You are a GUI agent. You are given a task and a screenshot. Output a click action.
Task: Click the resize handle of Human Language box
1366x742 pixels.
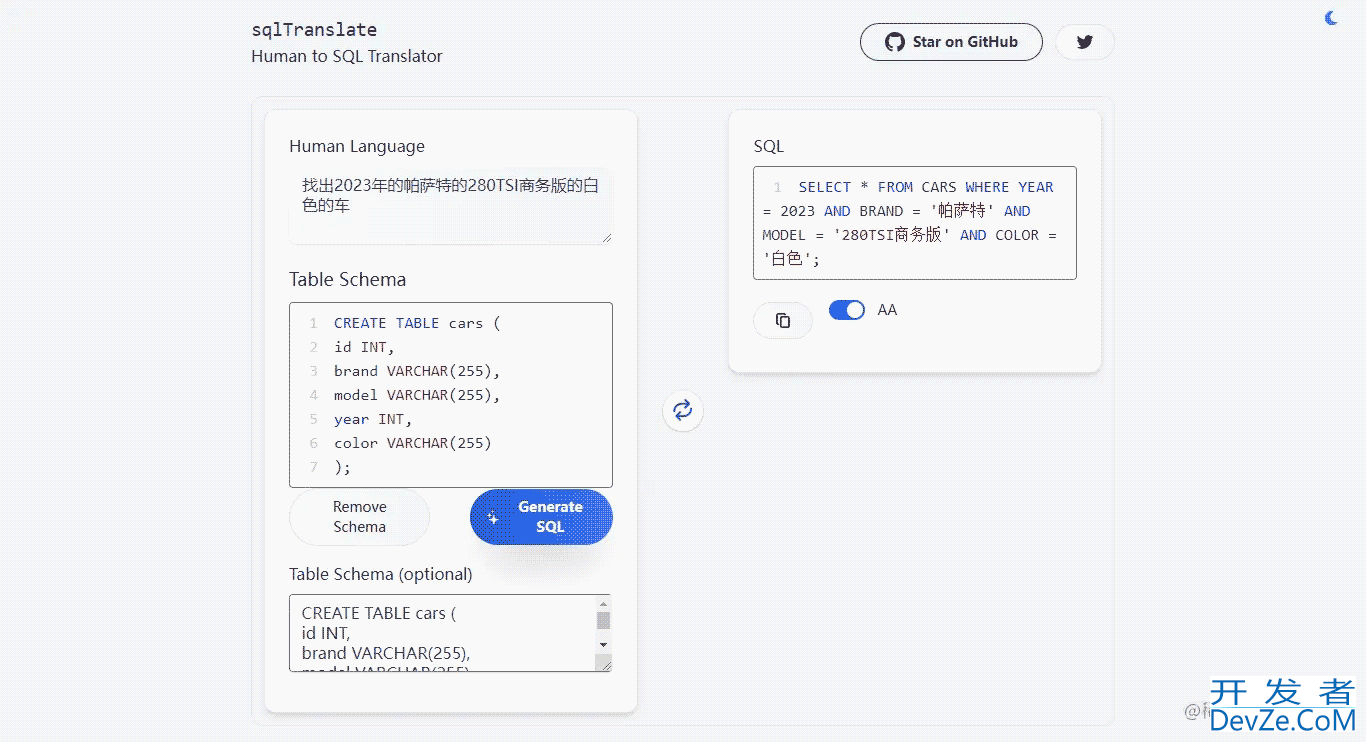(x=605, y=237)
